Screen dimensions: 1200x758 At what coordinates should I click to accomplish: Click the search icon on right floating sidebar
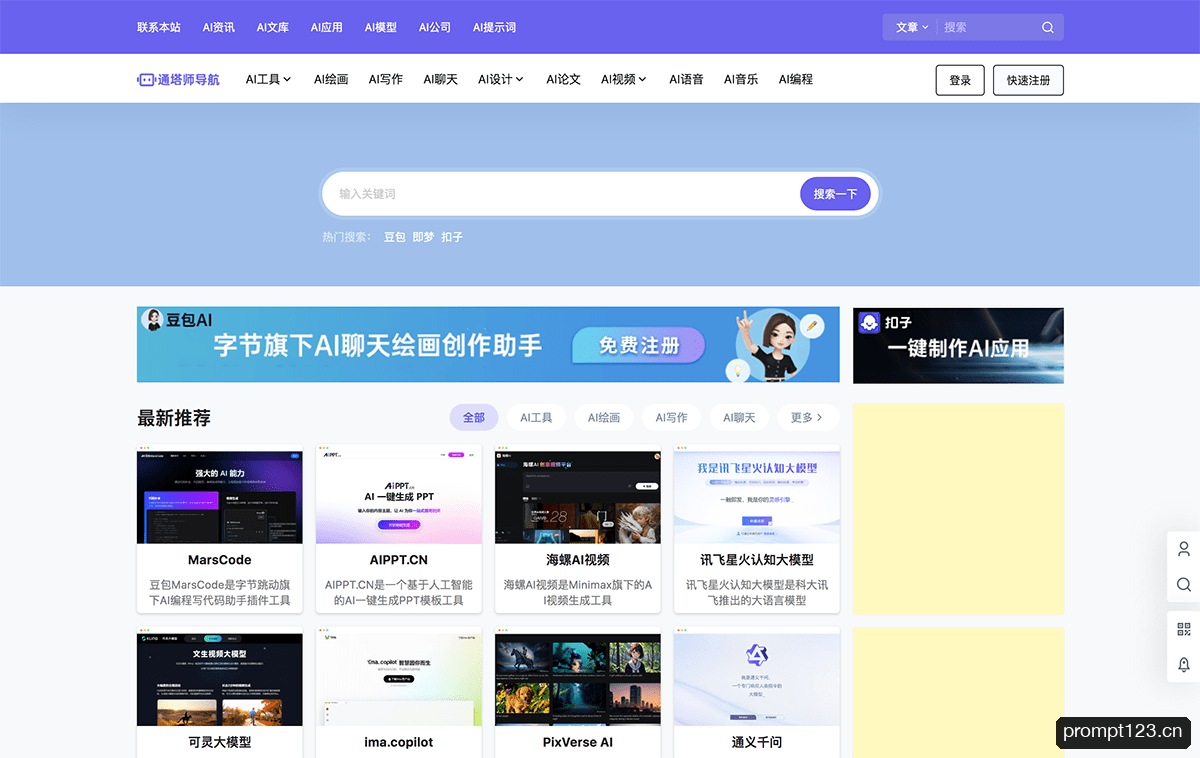tap(1184, 584)
